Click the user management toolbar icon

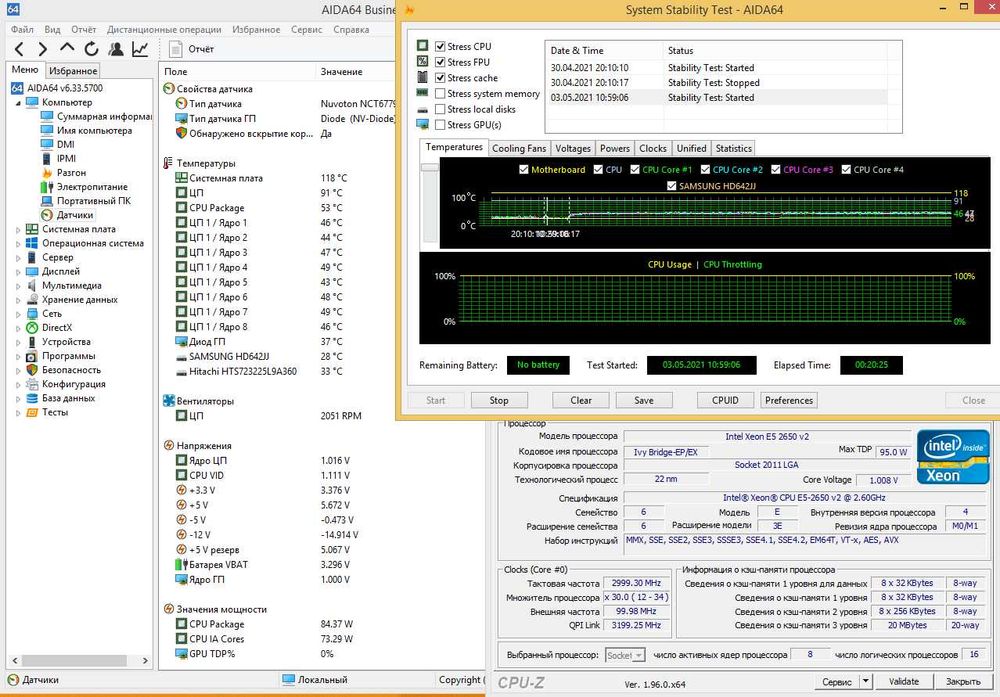click(x=116, y=48)
